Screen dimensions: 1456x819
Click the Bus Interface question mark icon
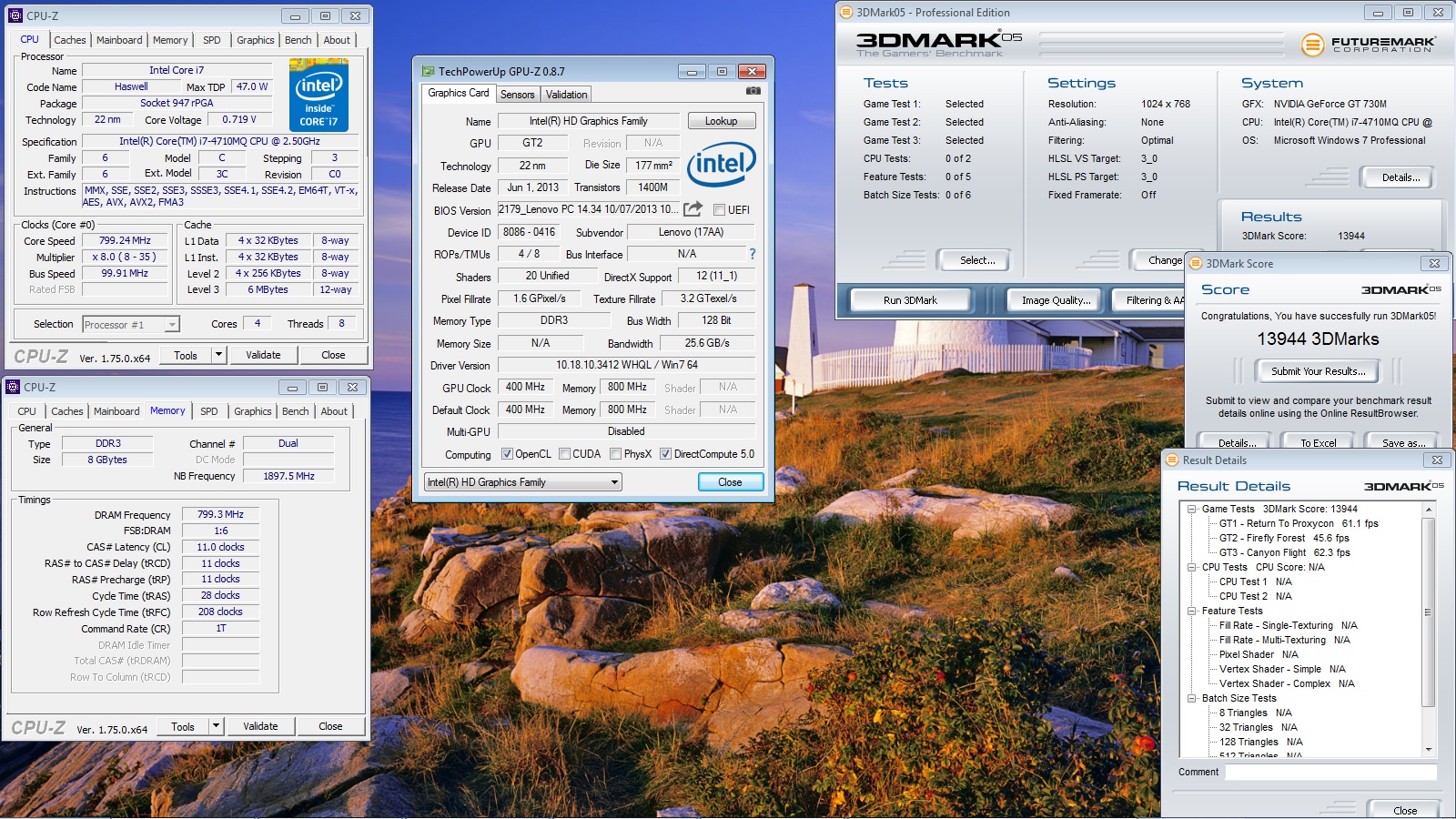point(753,254)
